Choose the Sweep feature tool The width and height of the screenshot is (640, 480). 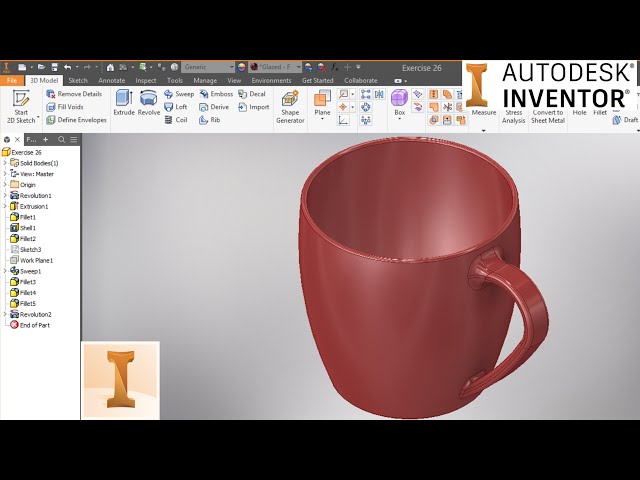(179, 94)
